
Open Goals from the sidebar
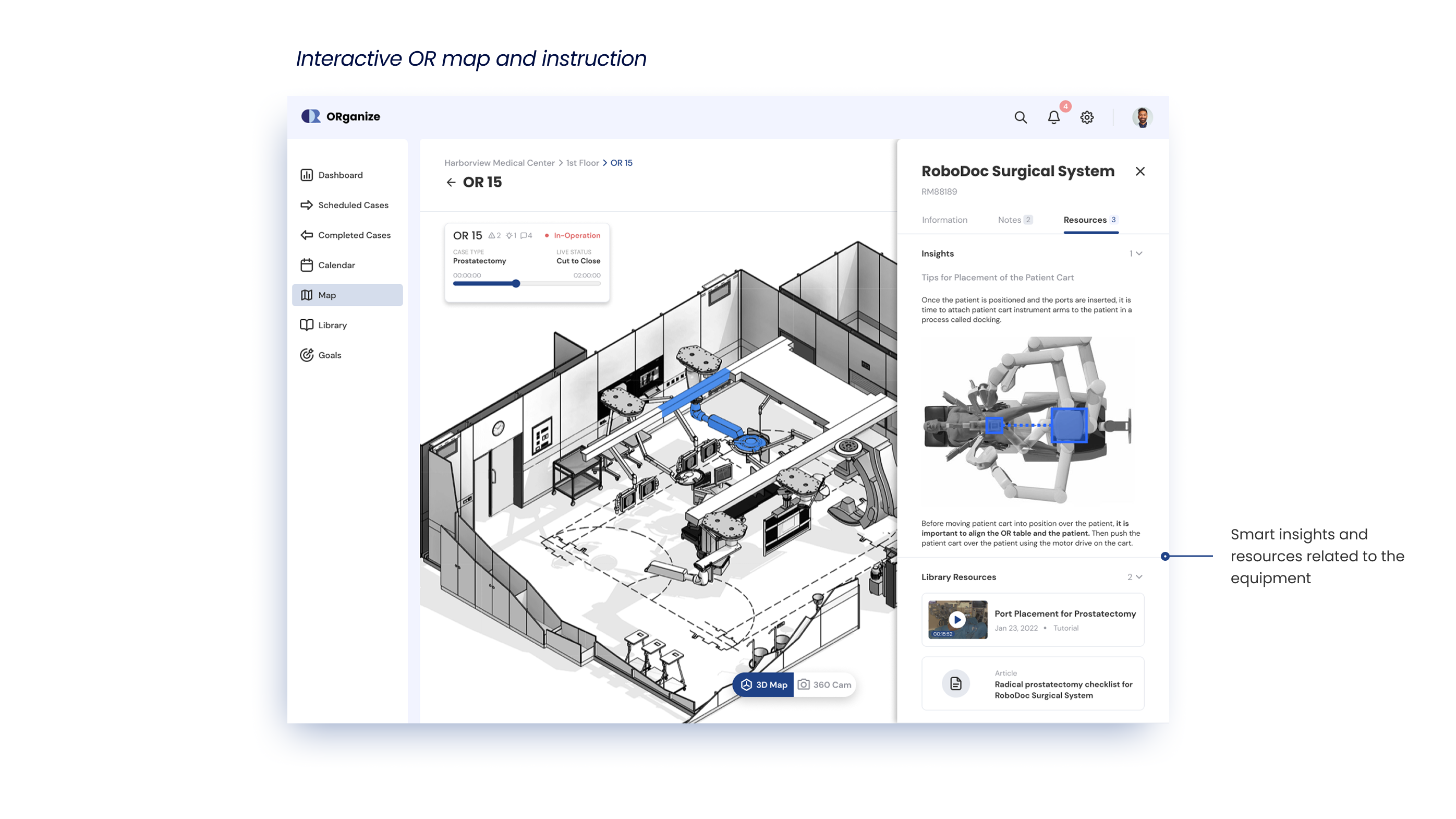[x=330, y=355]
